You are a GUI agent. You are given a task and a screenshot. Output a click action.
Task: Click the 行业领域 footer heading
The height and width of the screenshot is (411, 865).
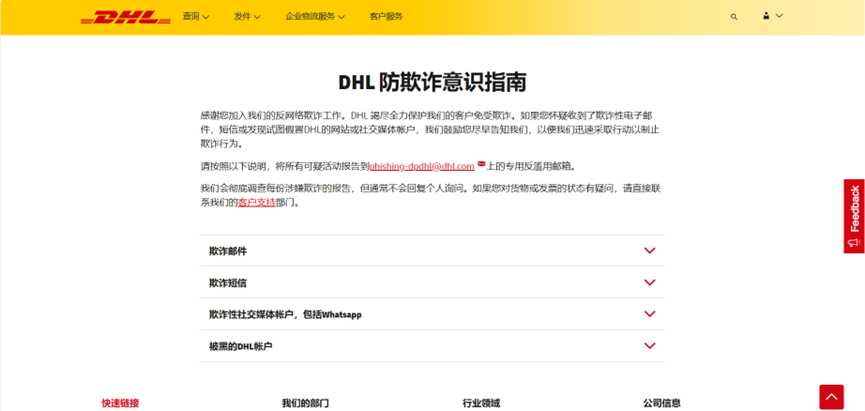pyautogui.click(x=481, y=403)
